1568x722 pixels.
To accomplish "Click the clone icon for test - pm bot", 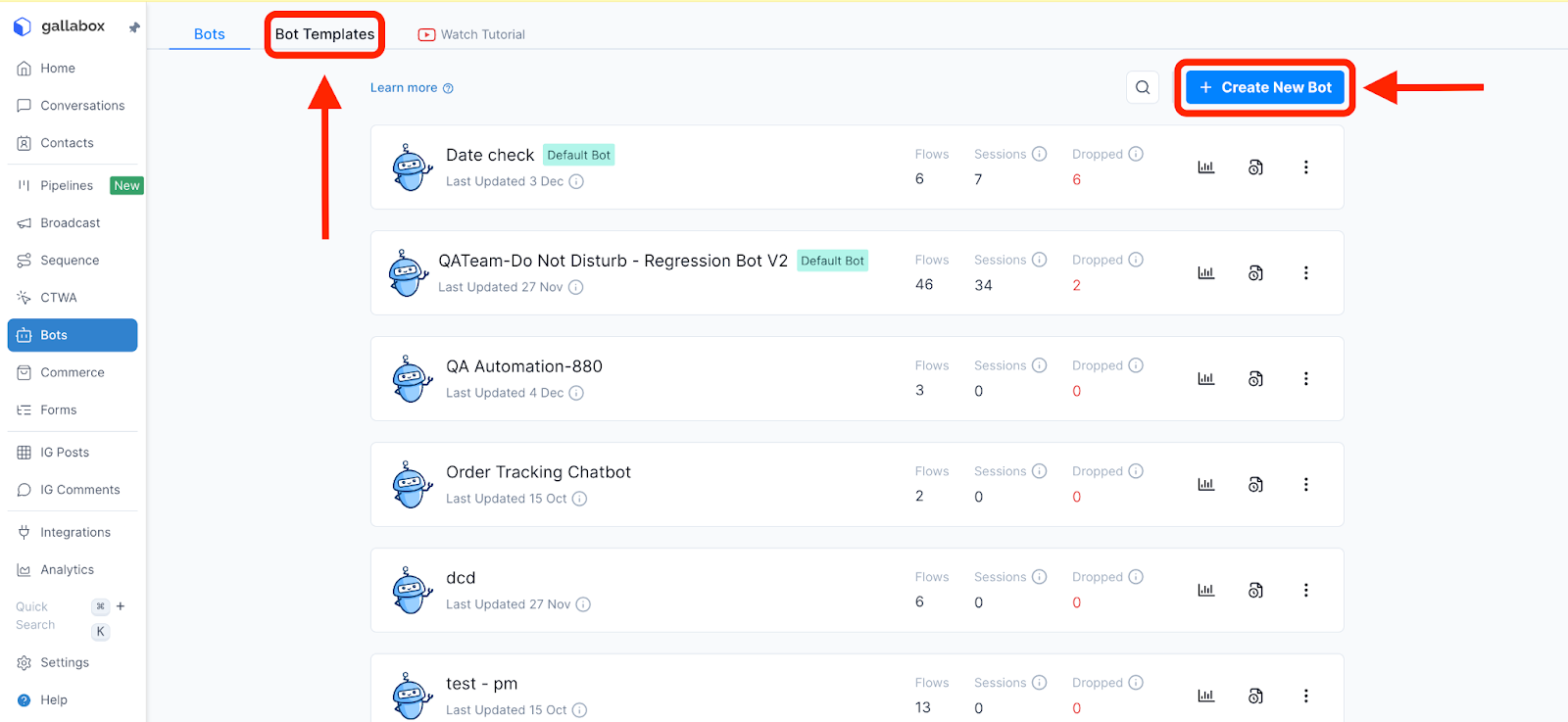I will tap(1255, 697).
